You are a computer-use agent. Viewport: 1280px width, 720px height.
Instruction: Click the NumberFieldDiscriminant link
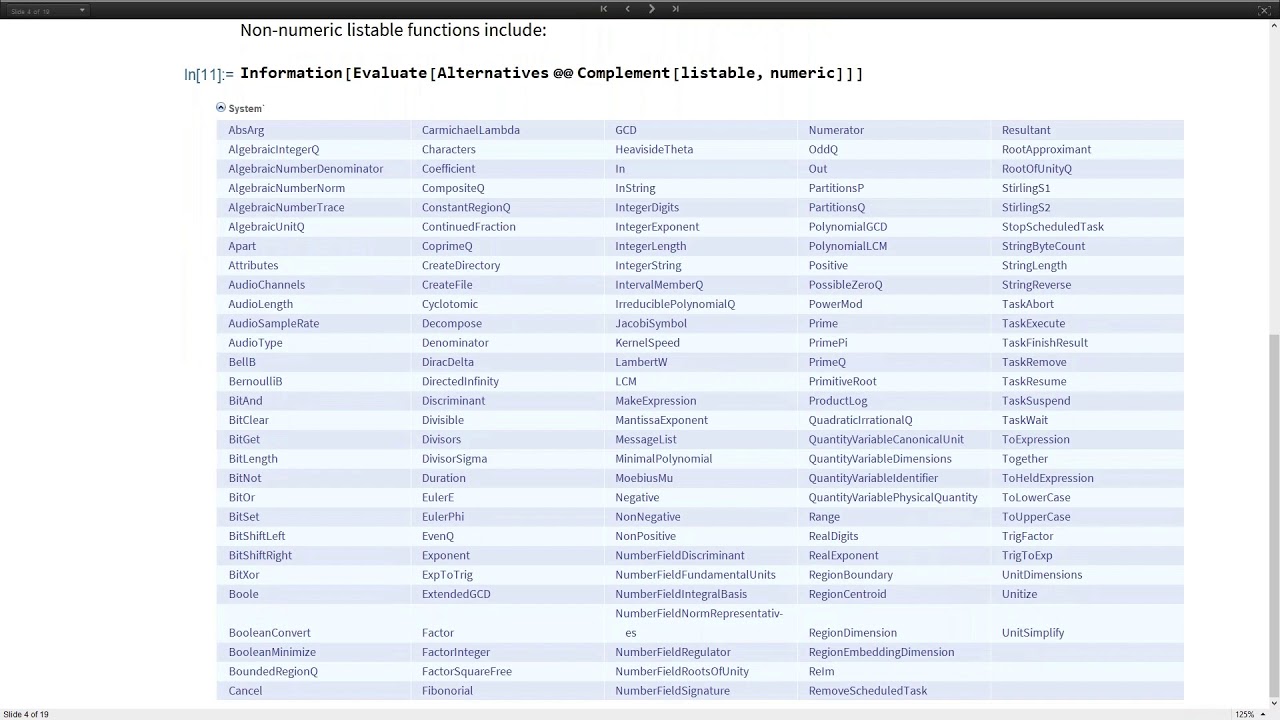pos(680,556)
